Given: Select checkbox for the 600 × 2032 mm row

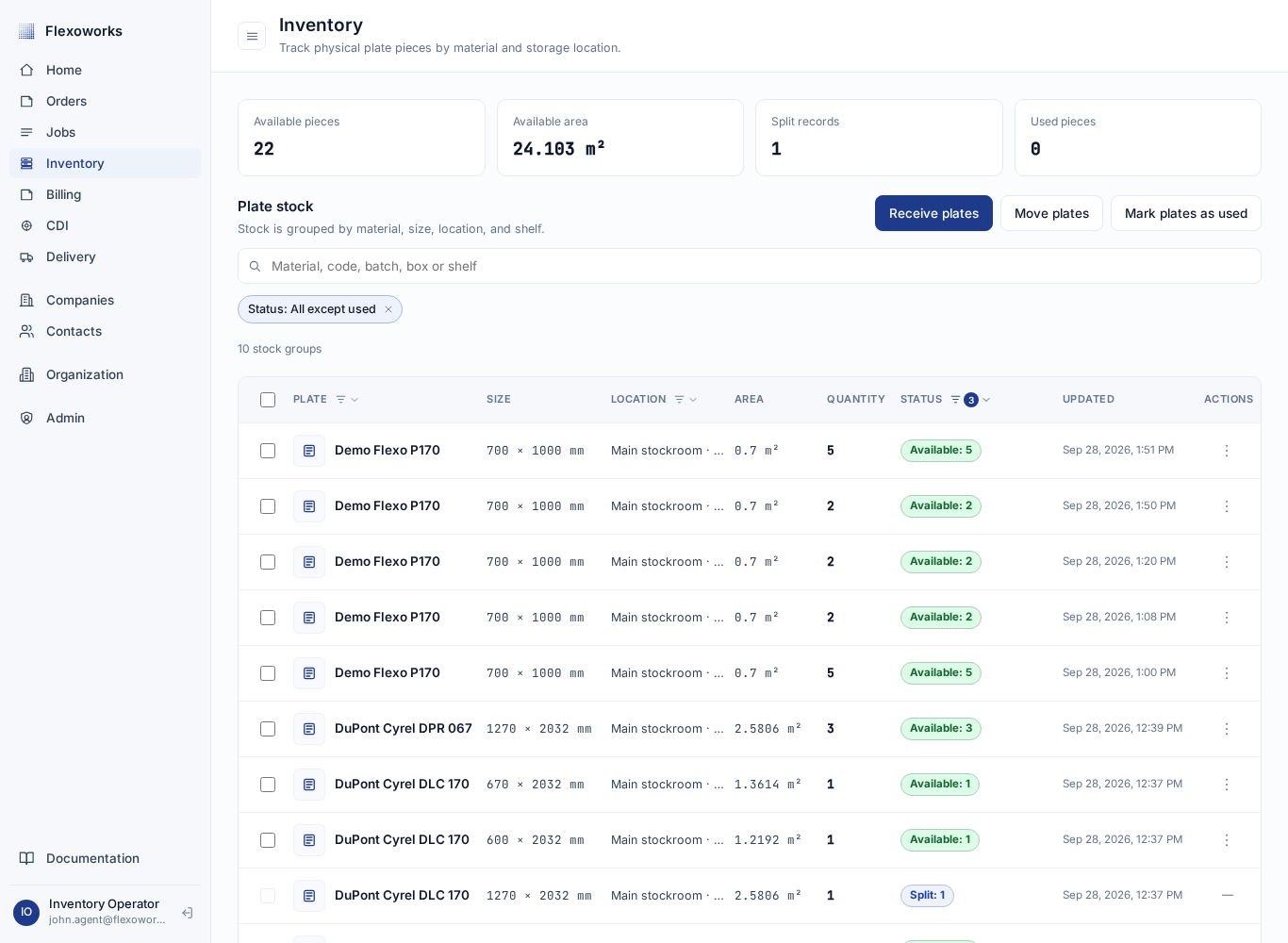Looking at the screenshot, I should [x=268, y=840].
